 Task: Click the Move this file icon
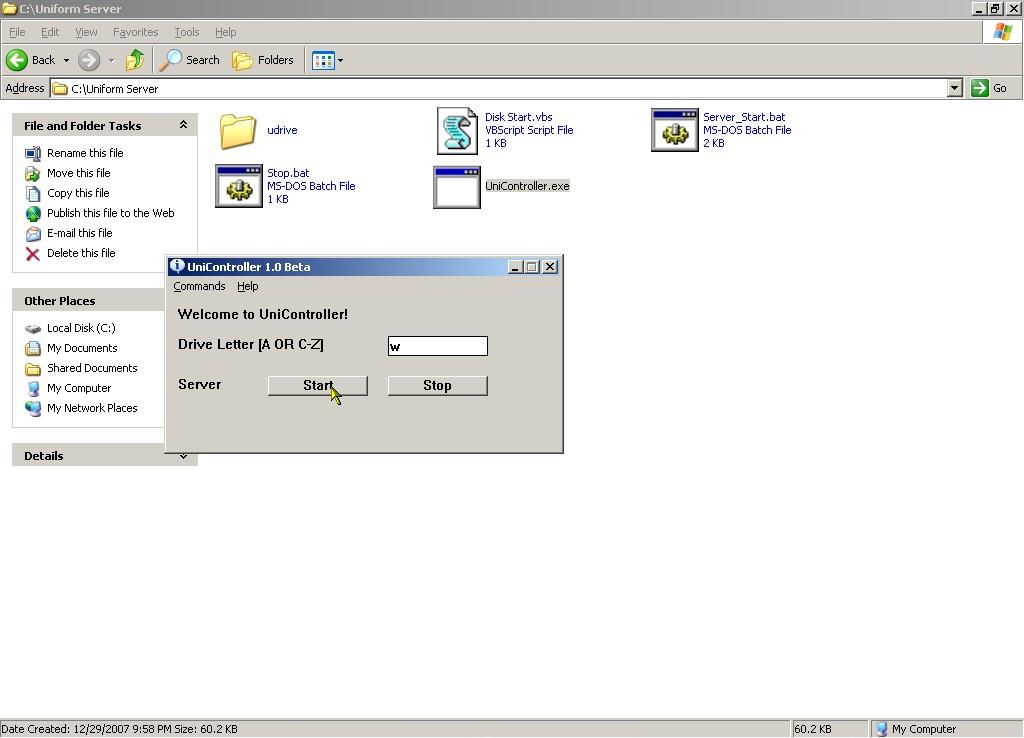pos(33,174)
